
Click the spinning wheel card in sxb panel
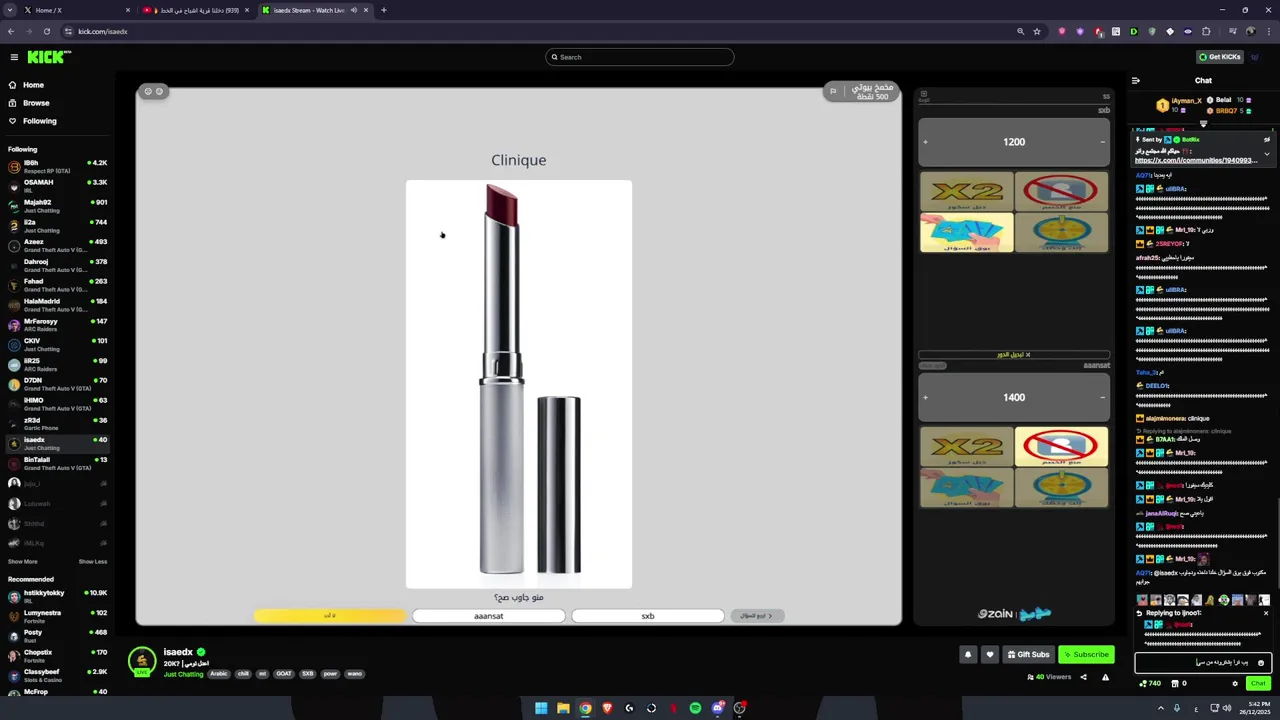[x=1061, y=233]
